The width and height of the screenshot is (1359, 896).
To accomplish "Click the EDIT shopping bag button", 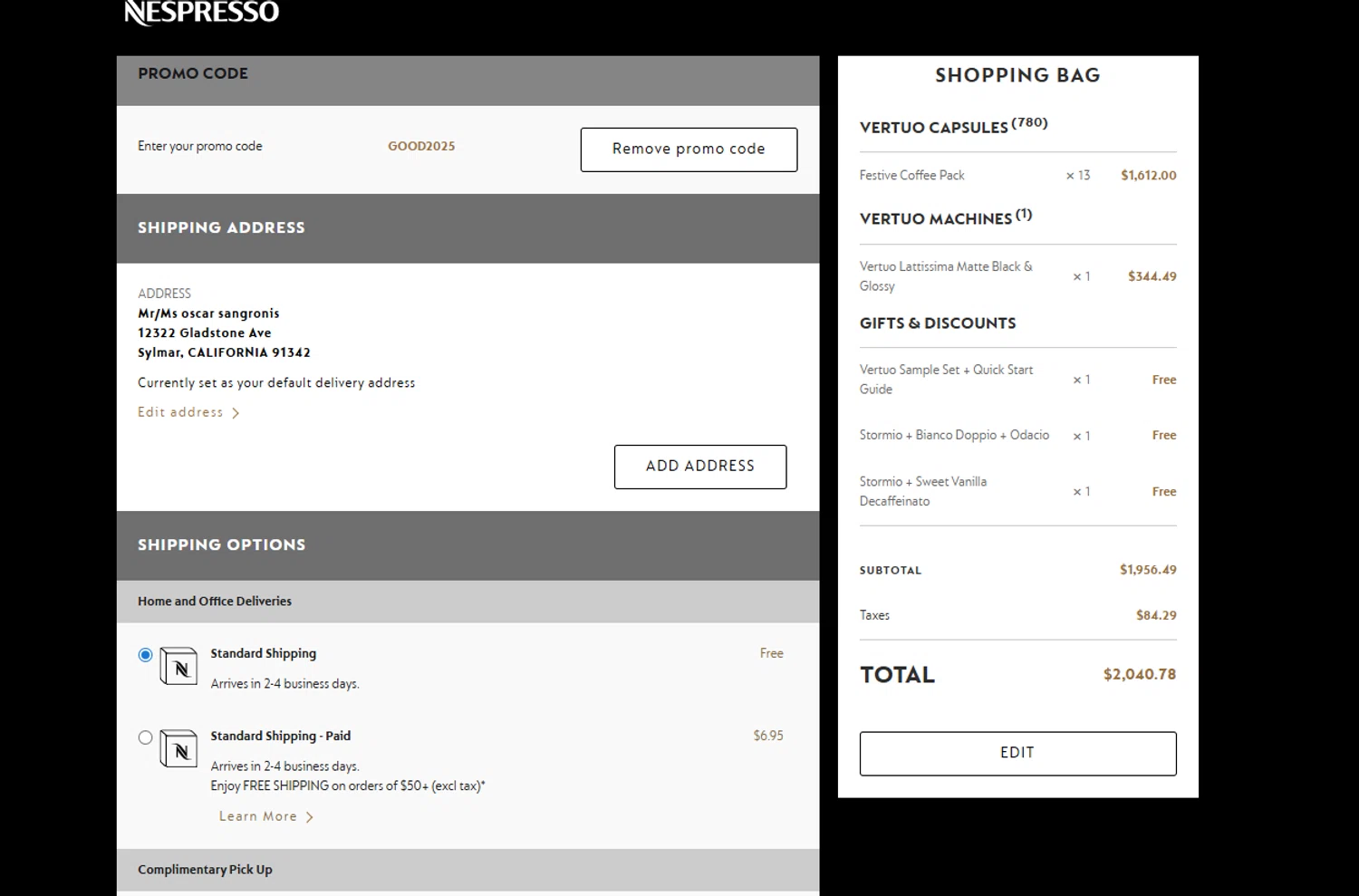I will [x=1017, y=753].
